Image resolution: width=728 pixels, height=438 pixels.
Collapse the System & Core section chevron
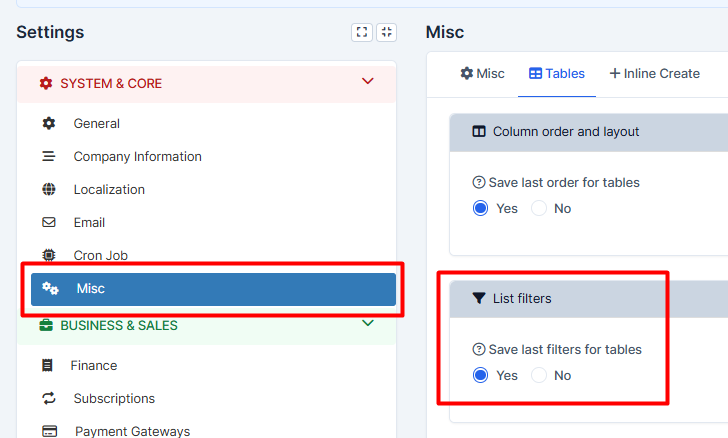[368, 81]
